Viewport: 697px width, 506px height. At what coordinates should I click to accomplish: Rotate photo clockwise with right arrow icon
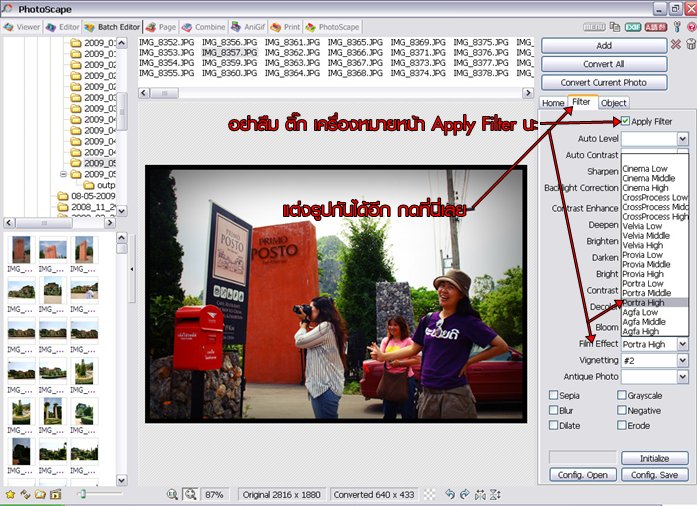coord(465,494)
